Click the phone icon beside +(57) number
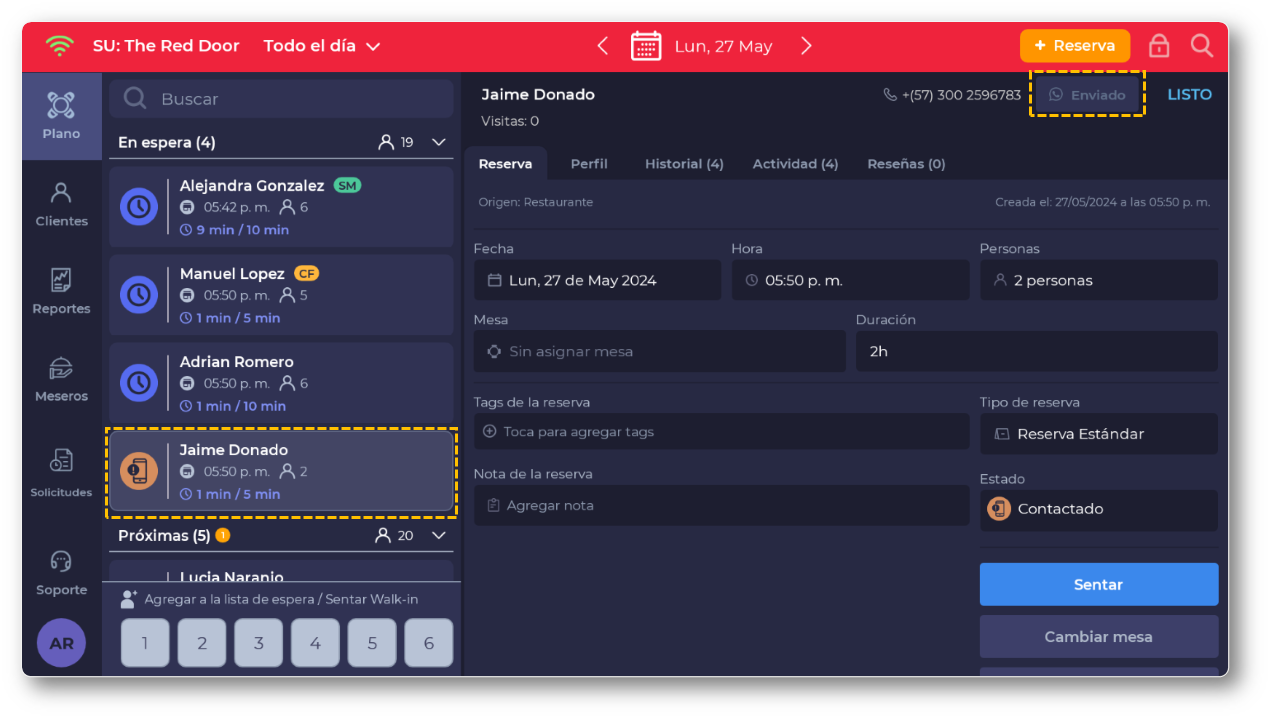Screen dimensions: 1271x719 (x=890, y=95)
